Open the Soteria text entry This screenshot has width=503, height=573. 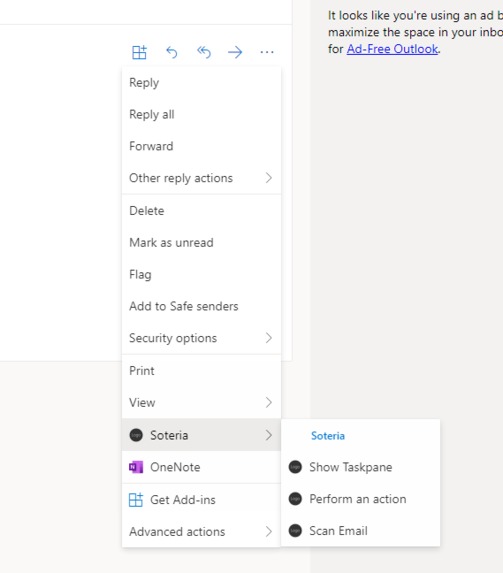(x=169, y=435)
